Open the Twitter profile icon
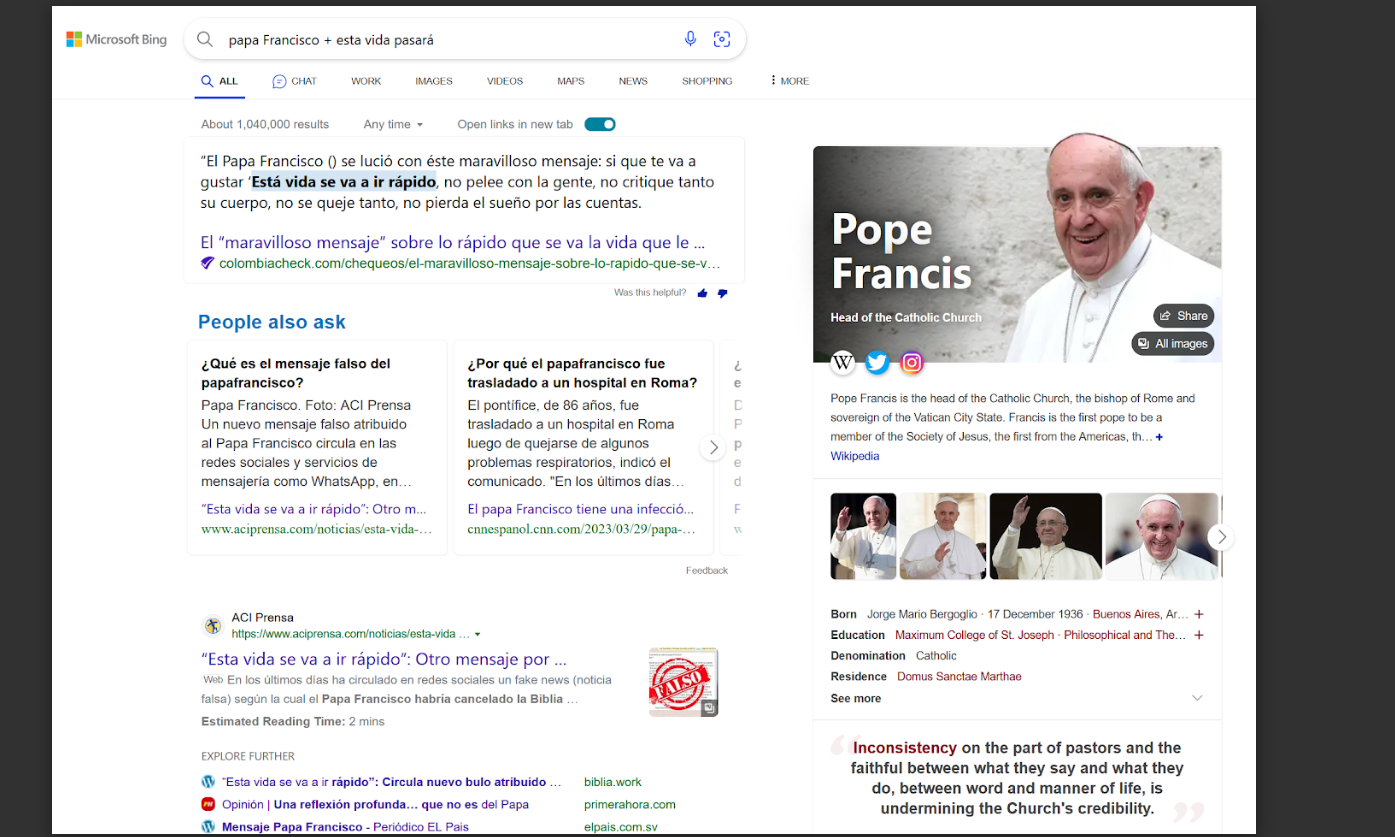The image size is (1395, 837). pyautogui.click(x=877, y=362)
